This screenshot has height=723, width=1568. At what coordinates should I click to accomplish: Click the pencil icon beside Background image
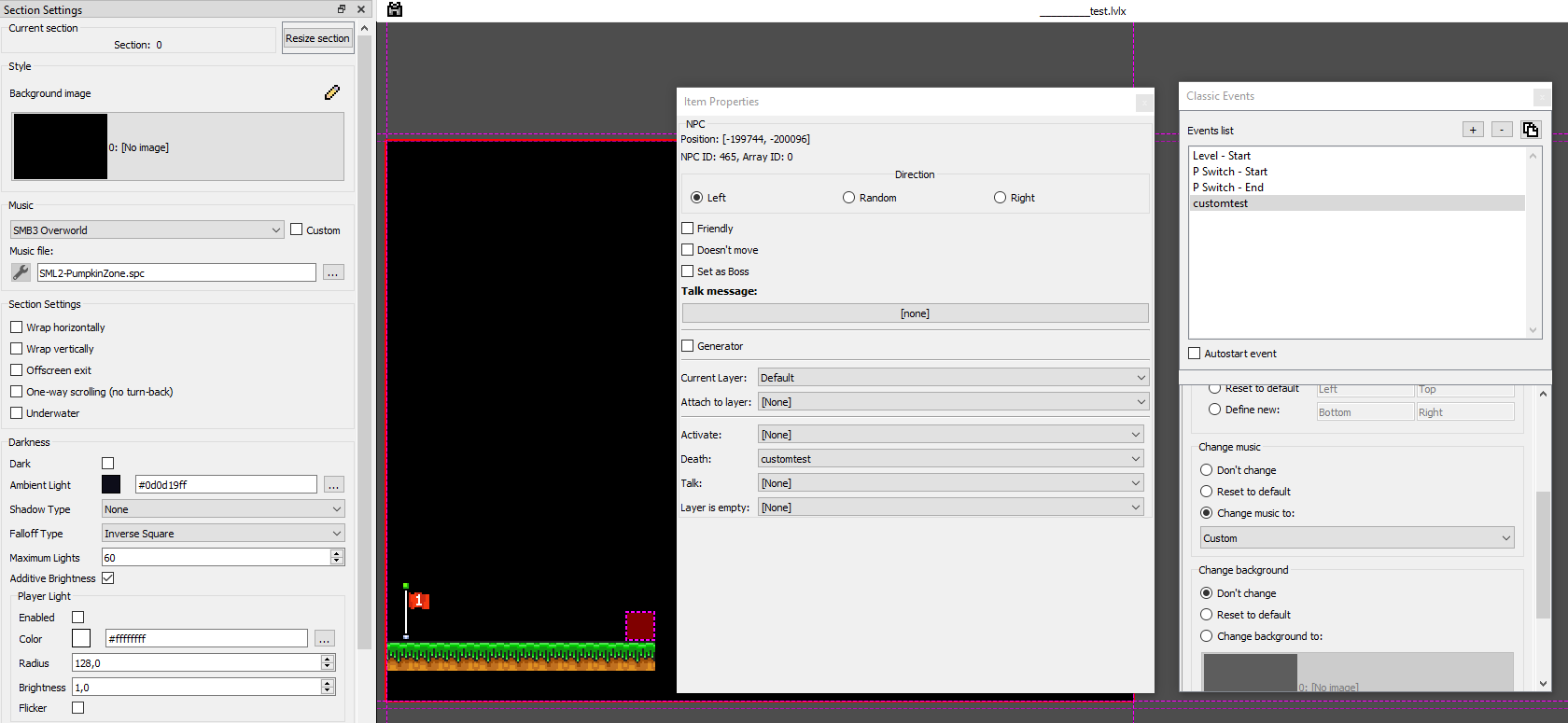(332, 92)
